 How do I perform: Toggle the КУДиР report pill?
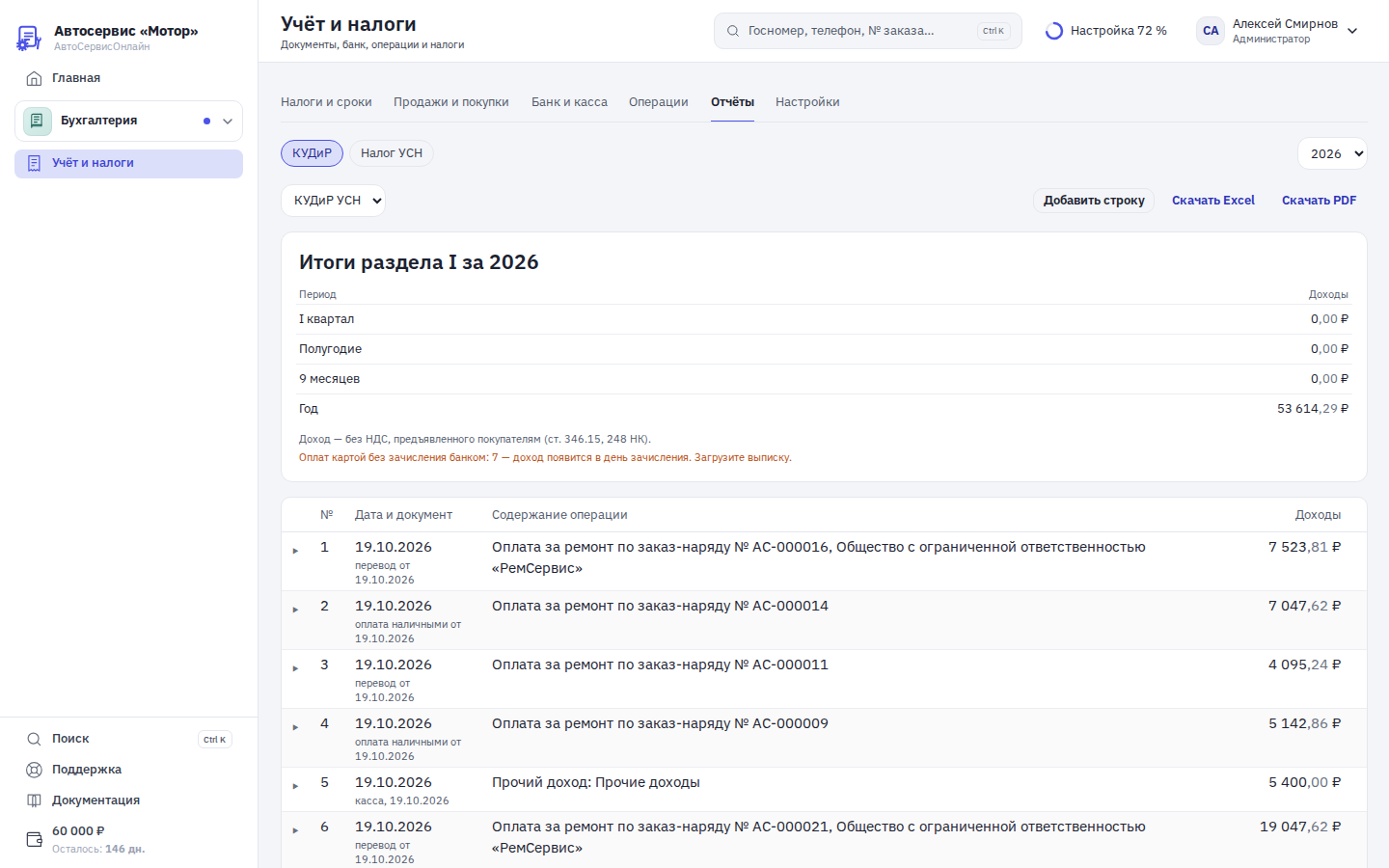click(x=312, y=153)
